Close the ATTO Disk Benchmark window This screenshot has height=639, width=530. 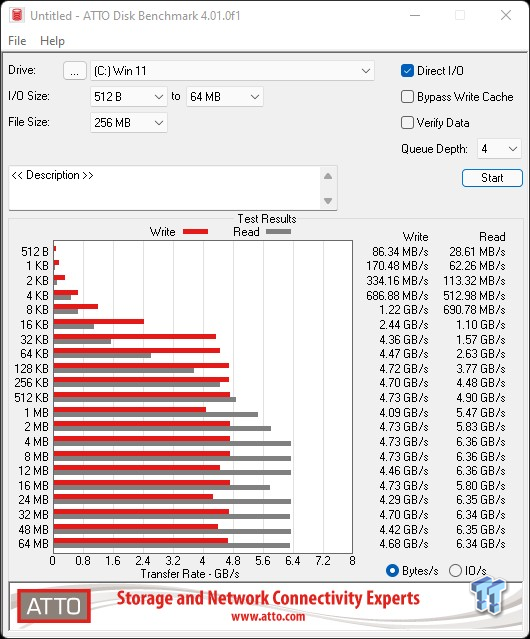click(x=506, y=15)
